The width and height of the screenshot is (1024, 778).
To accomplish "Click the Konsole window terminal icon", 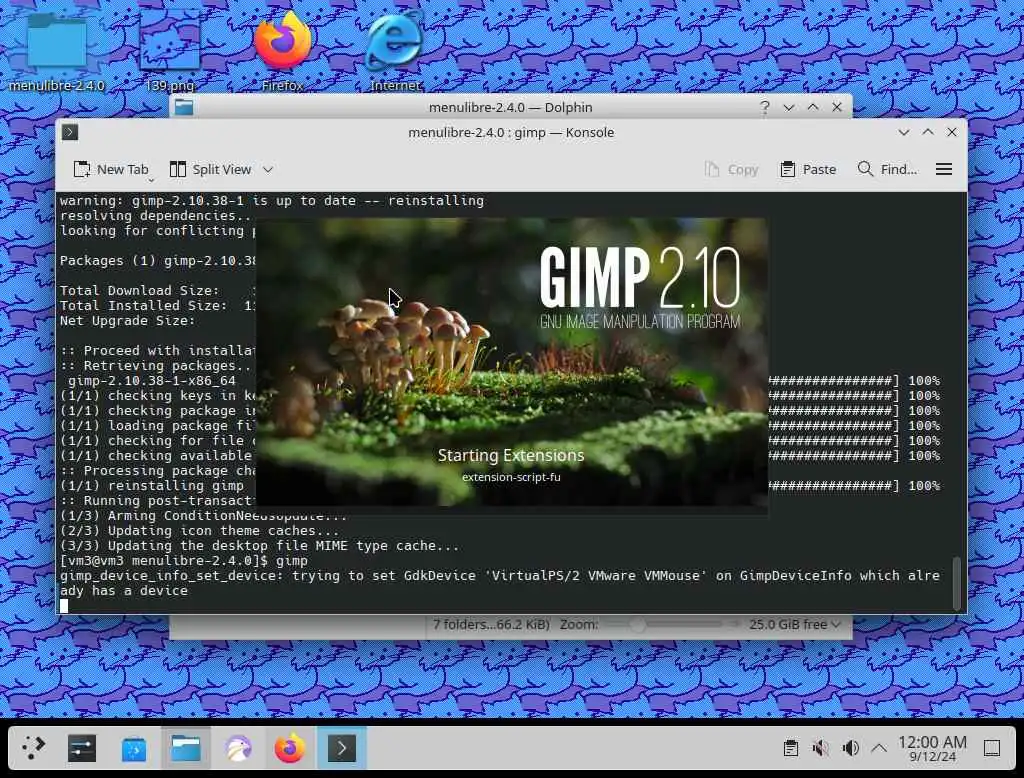I will [x=70, y=133].
